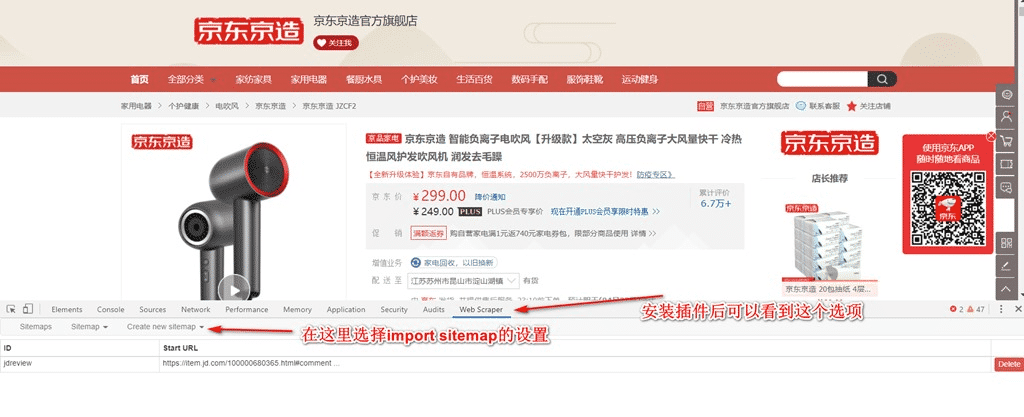1024x417 pixels.
Task: Switch to the Performance tab
Action: (x=246, y=309)
